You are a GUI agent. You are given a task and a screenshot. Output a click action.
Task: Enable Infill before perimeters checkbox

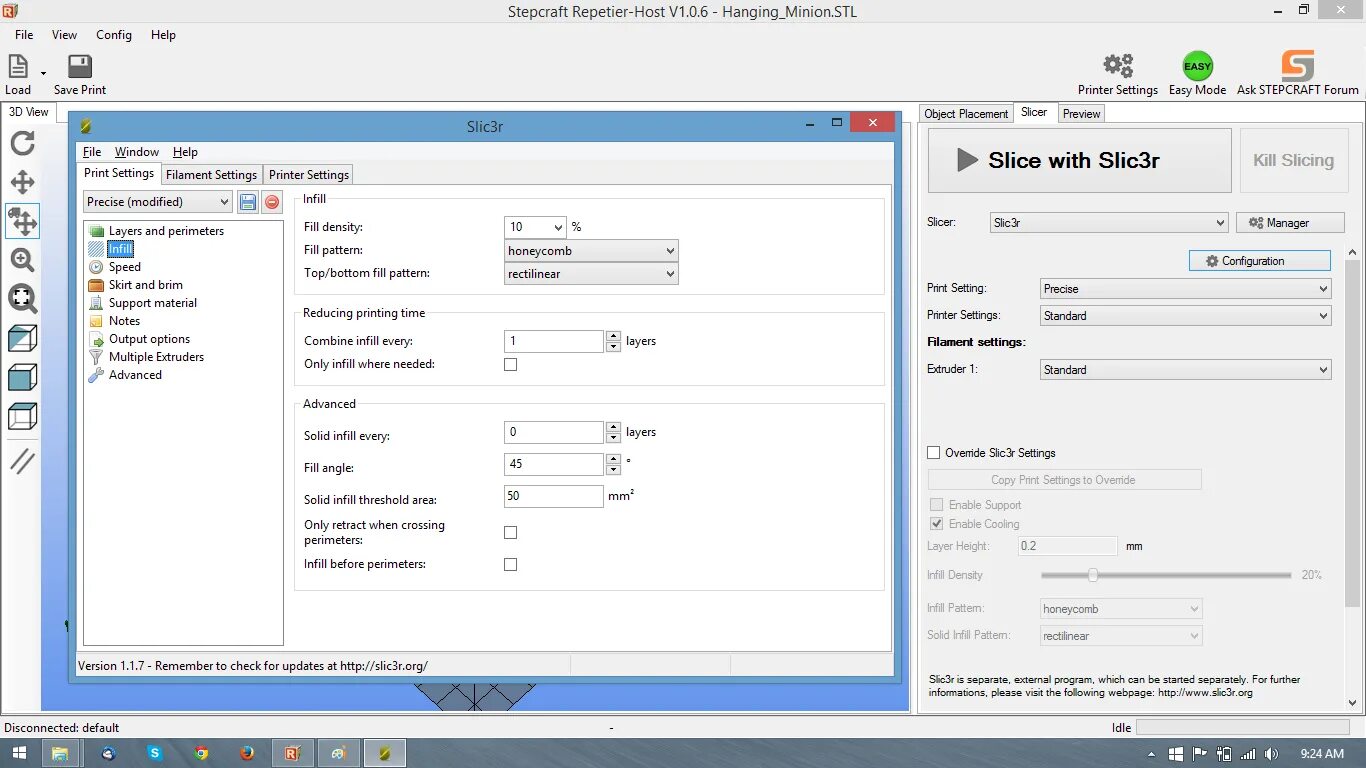[511, 565]
